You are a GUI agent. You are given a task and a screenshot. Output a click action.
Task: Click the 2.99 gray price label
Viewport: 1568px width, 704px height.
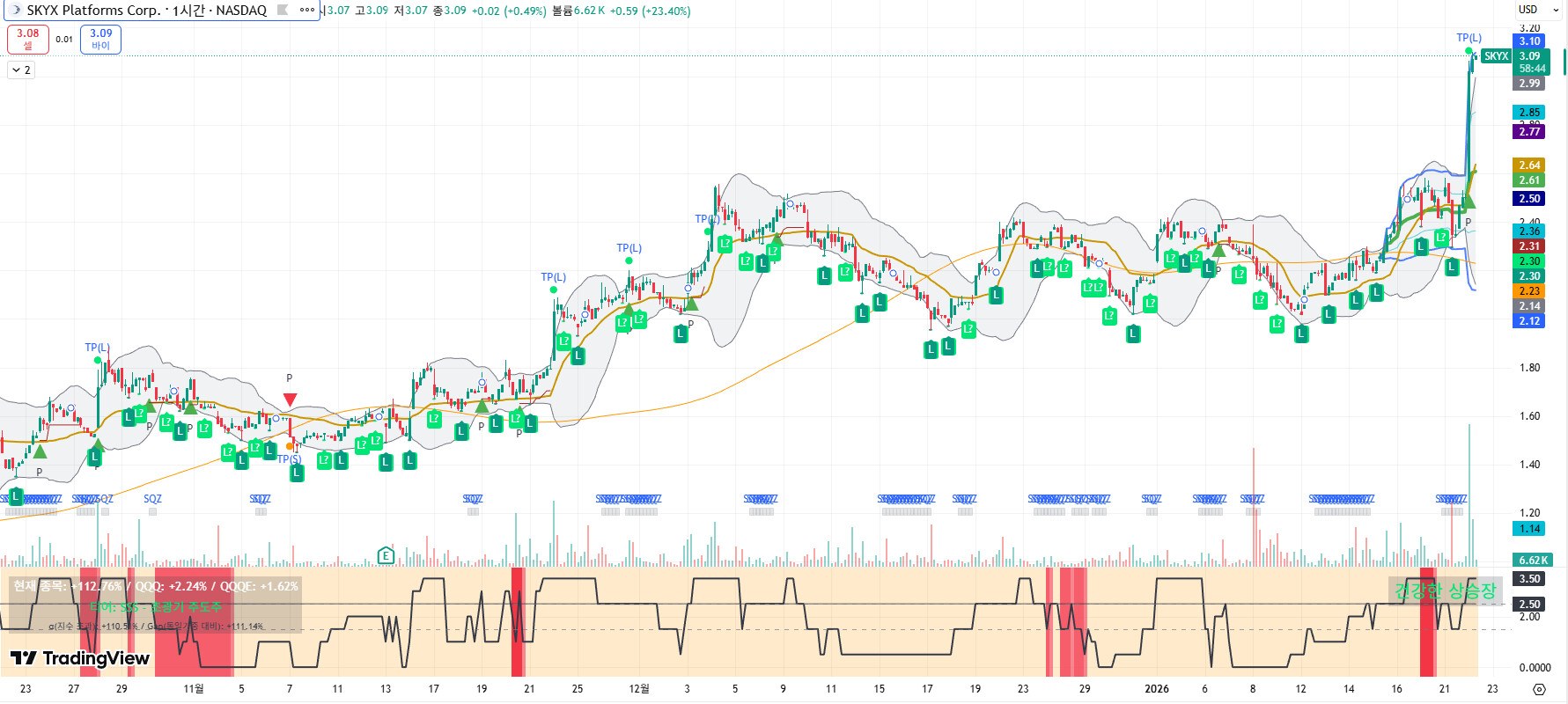tap(1530, 84)
